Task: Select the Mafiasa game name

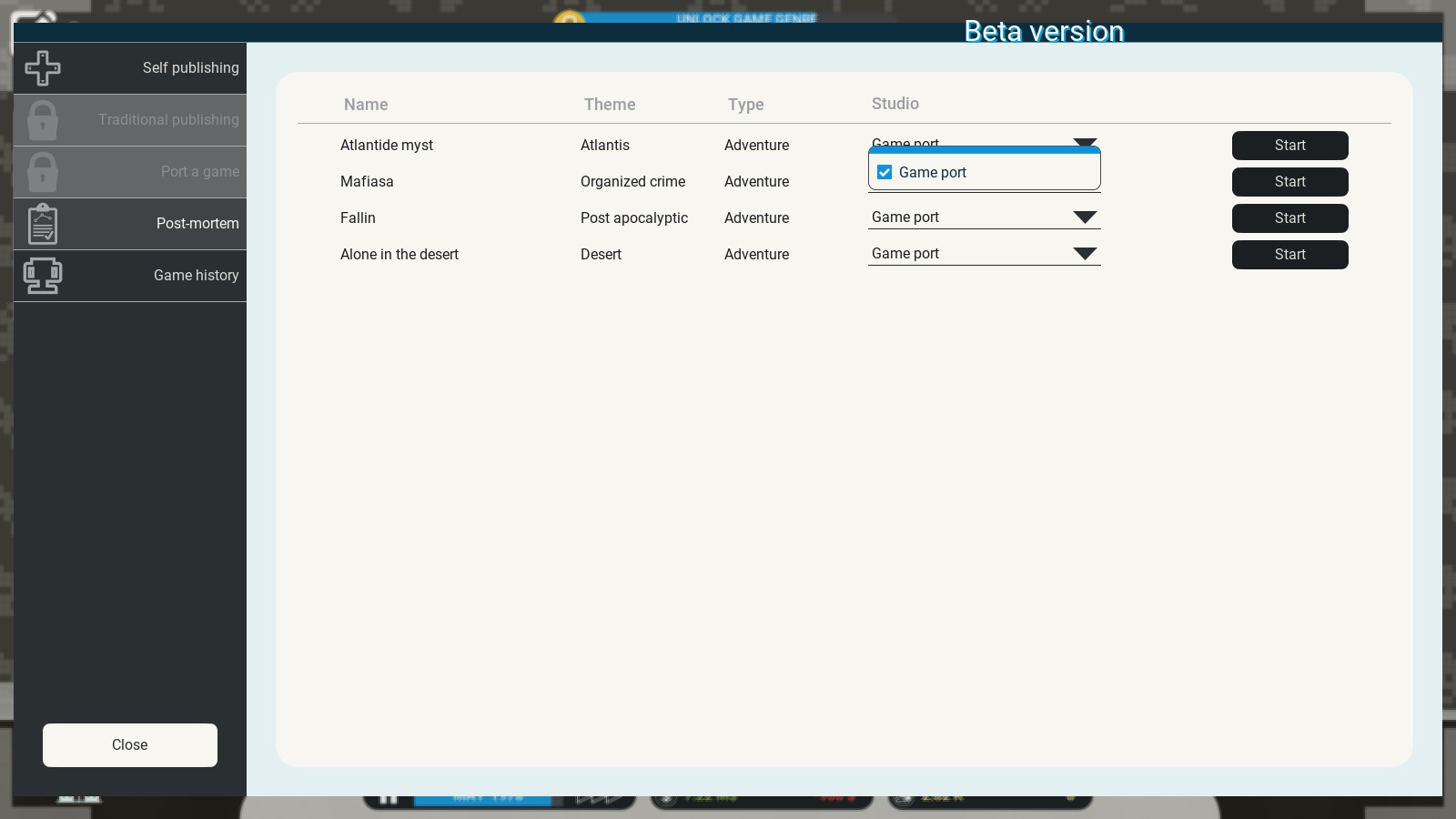Action: click(367, 182)
